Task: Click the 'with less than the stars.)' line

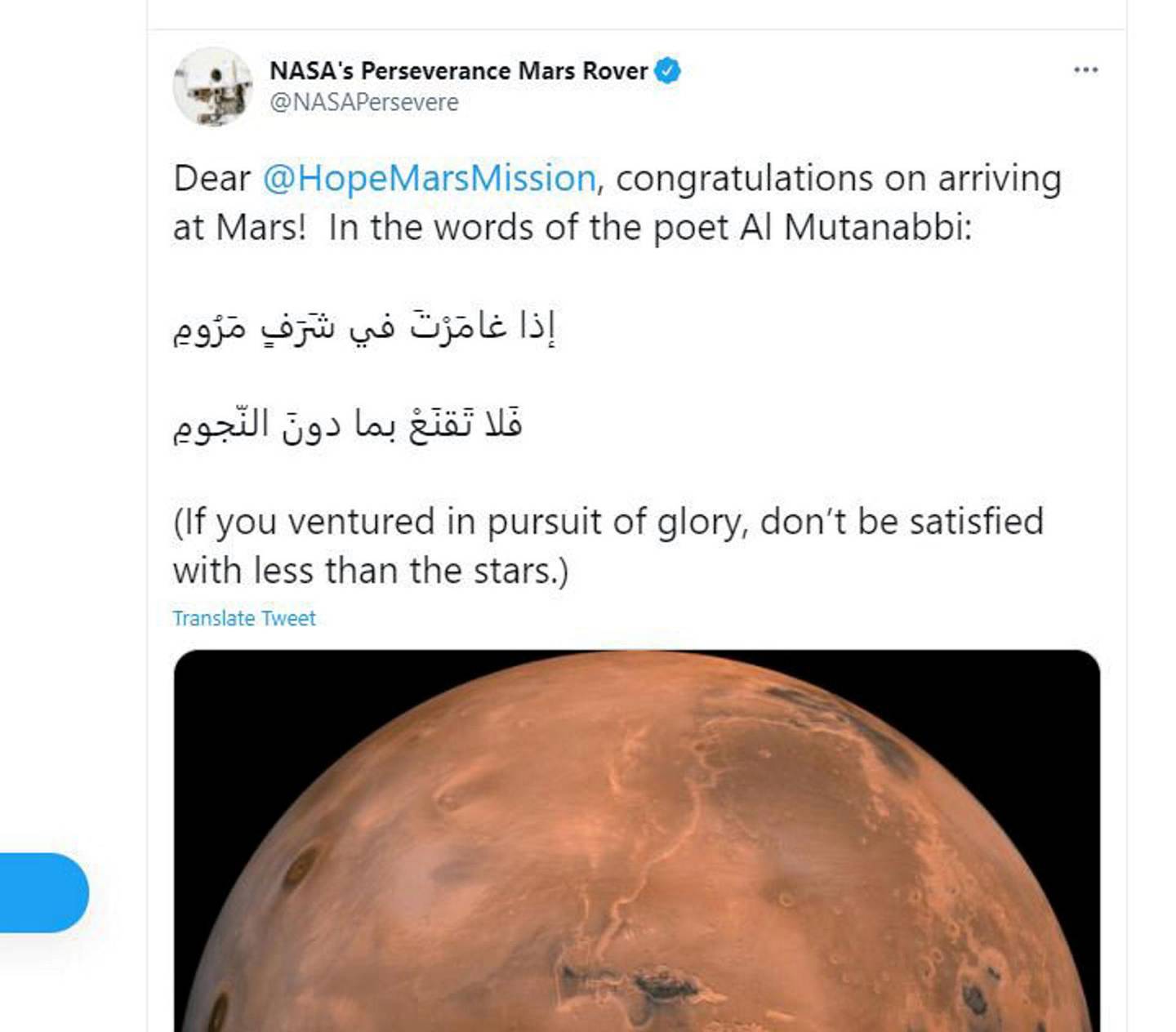Action: coord(371,571)
